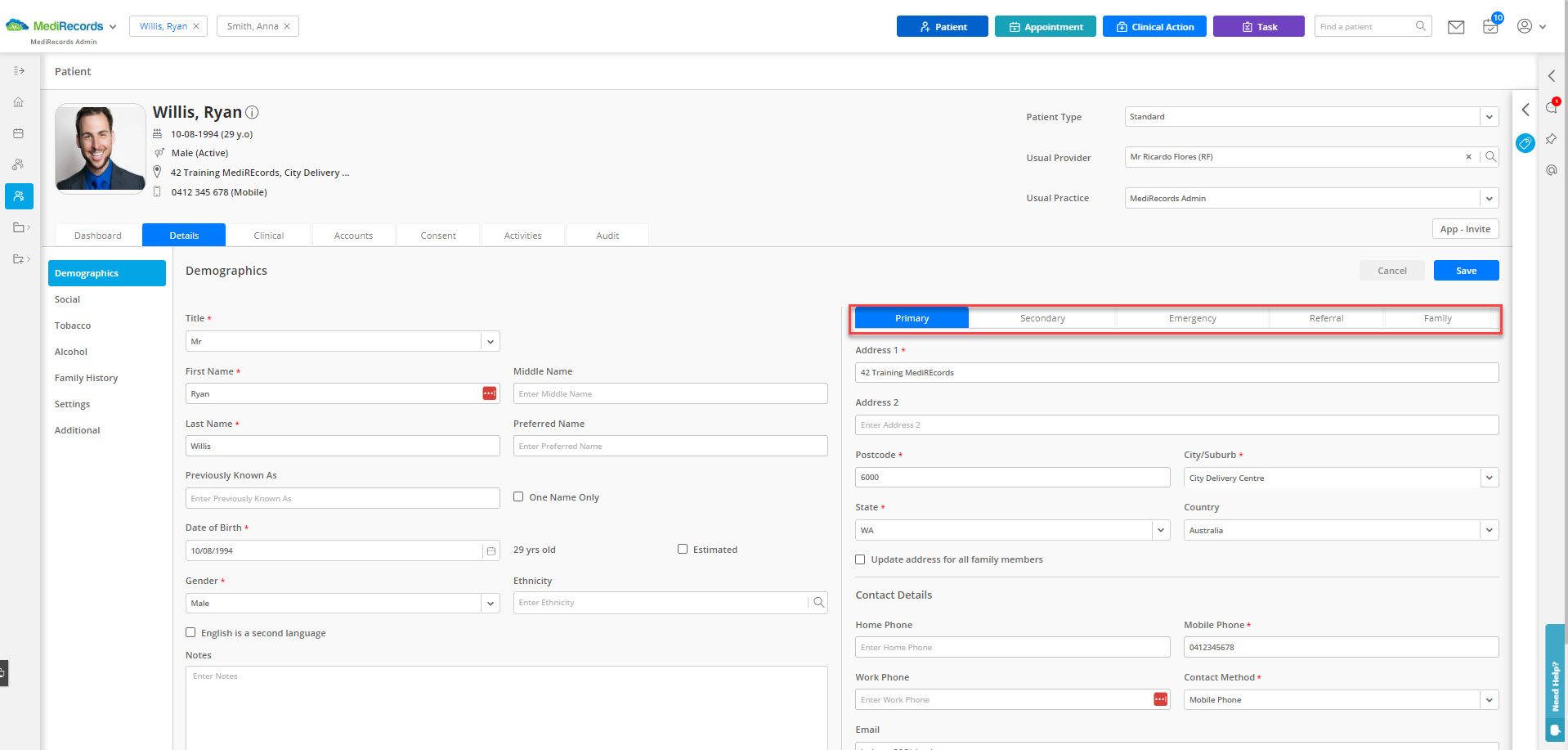Expand the left sidebar menu toggle
This screenshot has height=750, width=1568.
pos(19,71)
